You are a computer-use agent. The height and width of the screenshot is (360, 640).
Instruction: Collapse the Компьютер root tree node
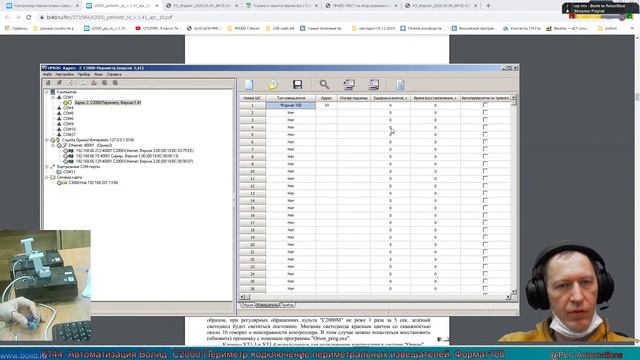[x=47, y=92]
